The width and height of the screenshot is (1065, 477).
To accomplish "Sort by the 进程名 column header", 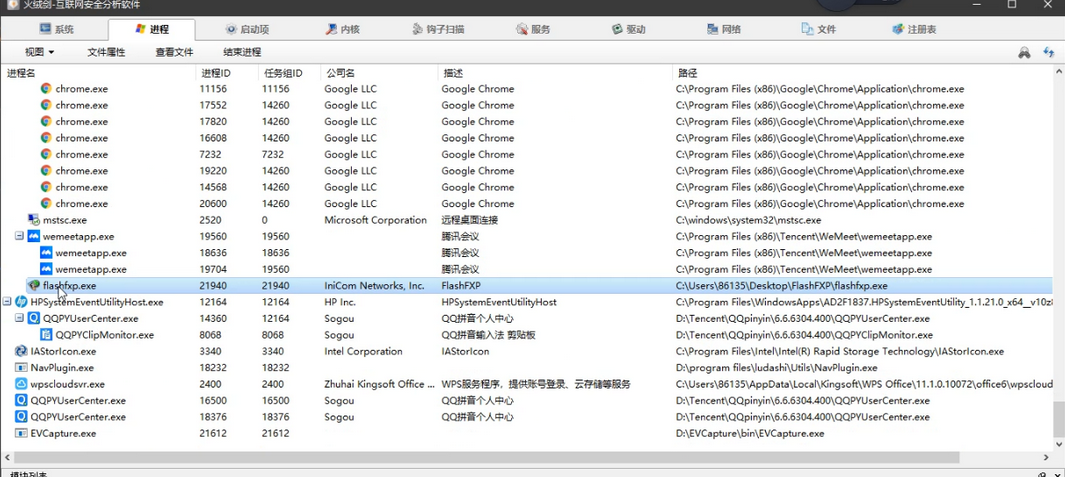I will pos(98,73).
